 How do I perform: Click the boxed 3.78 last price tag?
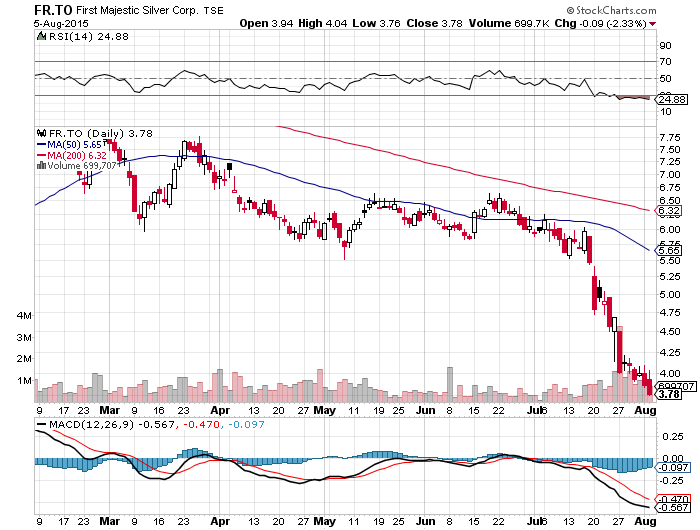point(669,394)
